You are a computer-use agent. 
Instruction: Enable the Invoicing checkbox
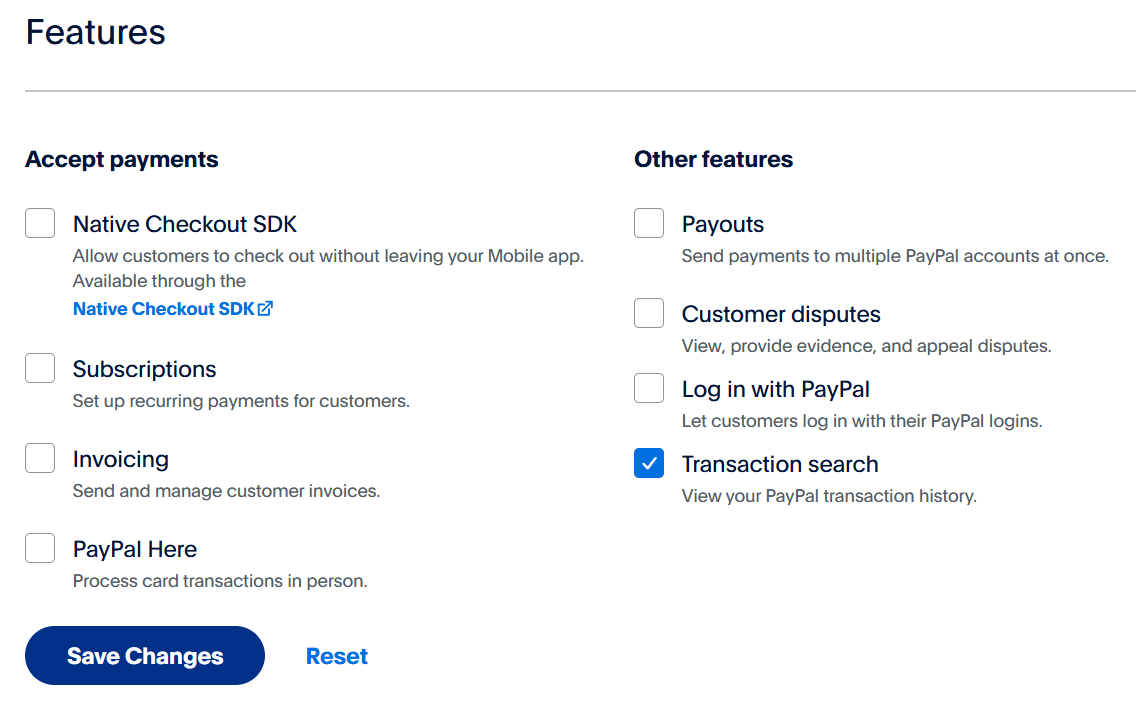(40, 458)
